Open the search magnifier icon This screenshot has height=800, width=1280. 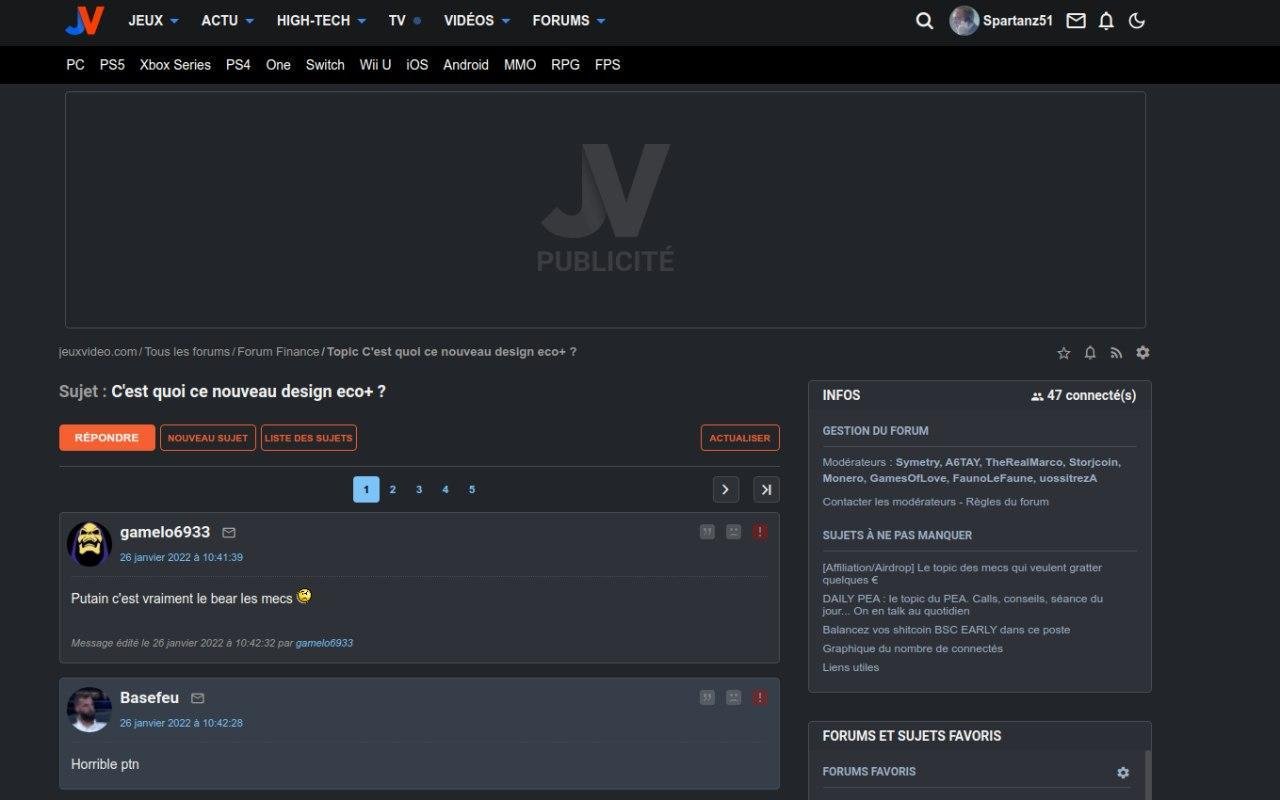point(924,21)
